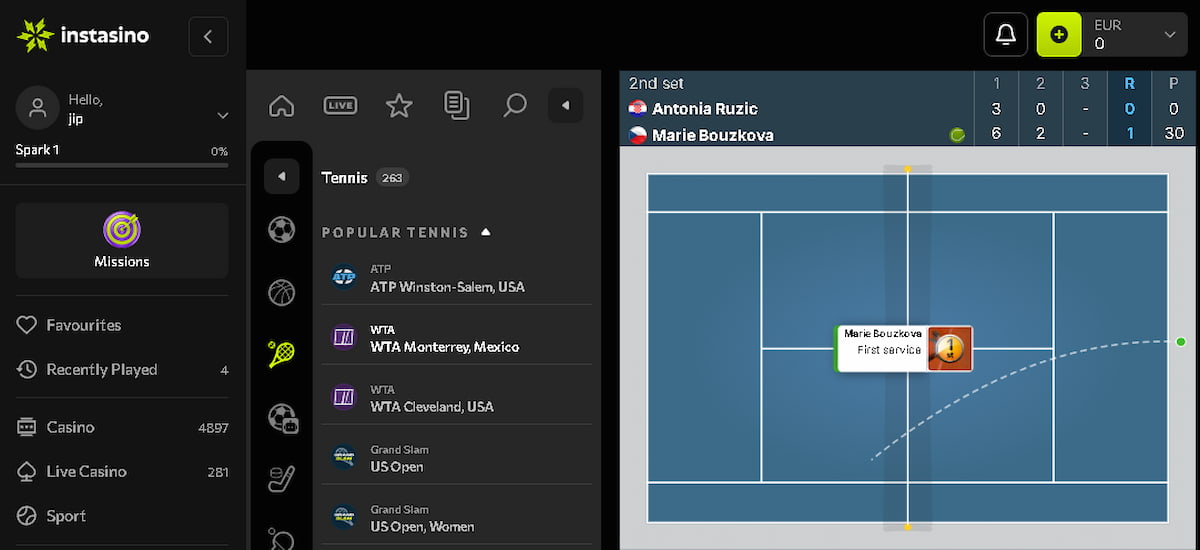The height and width of the screenshot is (550, 1200).
Task: Open WTA Monterrey, Mexico tournament
Action: 457,338
